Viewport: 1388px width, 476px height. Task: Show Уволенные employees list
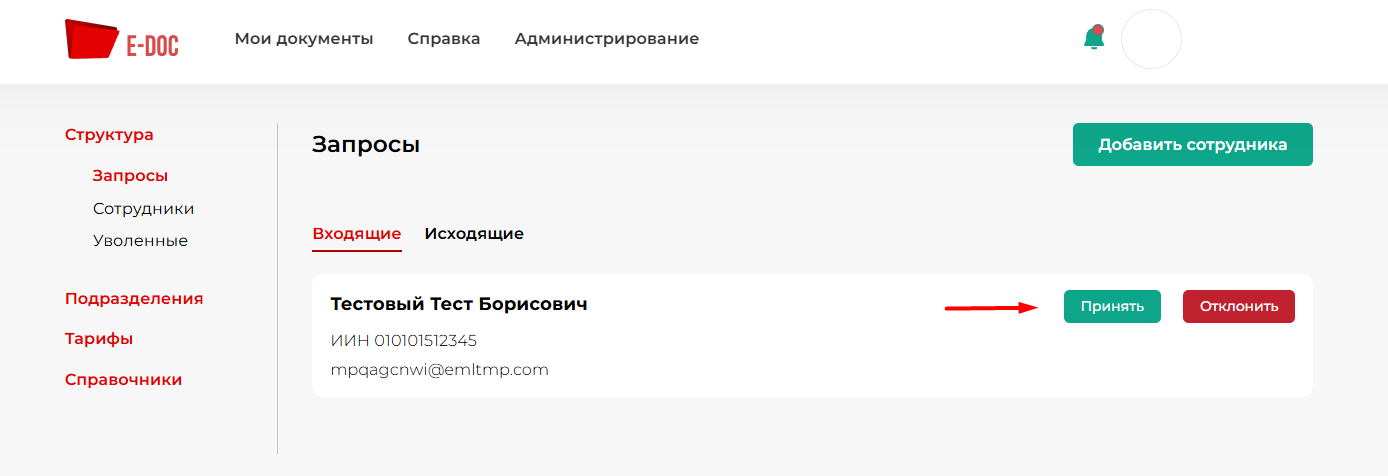pyautogui.click(x=140, y=241)
